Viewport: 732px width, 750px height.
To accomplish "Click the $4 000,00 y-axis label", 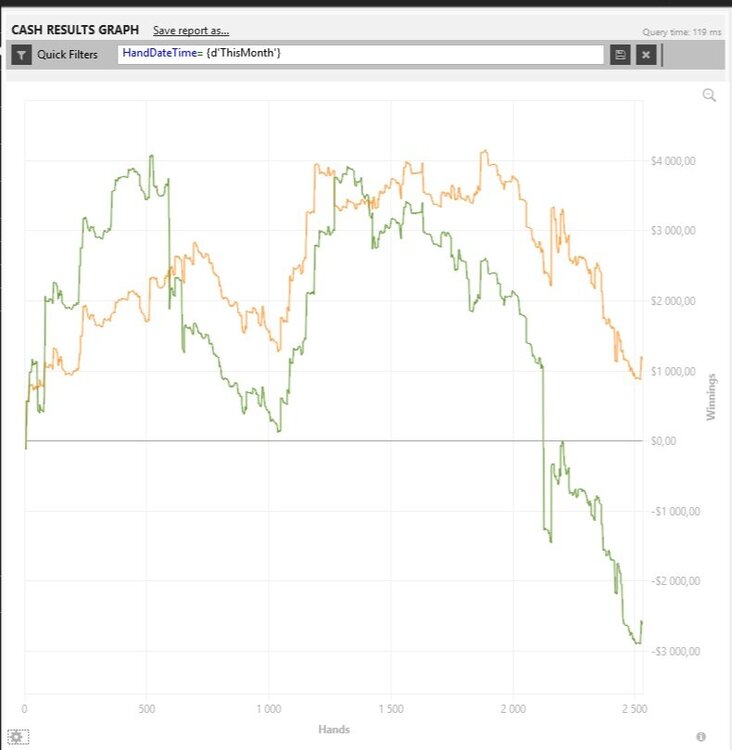I will click(677, 161).
